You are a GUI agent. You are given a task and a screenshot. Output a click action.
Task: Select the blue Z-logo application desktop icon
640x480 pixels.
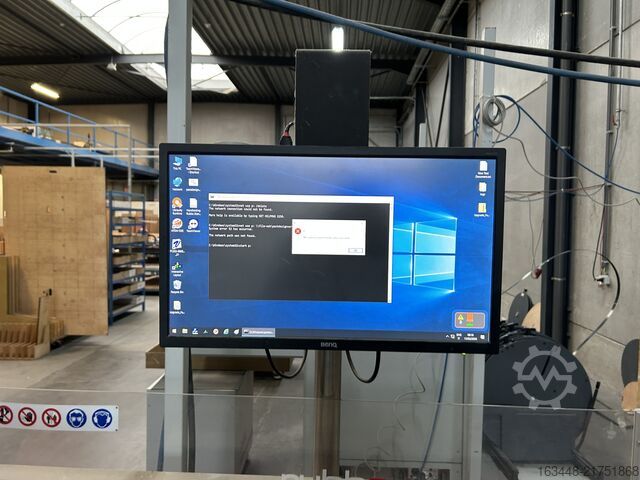pyautogui.click(x=177, y=247)
